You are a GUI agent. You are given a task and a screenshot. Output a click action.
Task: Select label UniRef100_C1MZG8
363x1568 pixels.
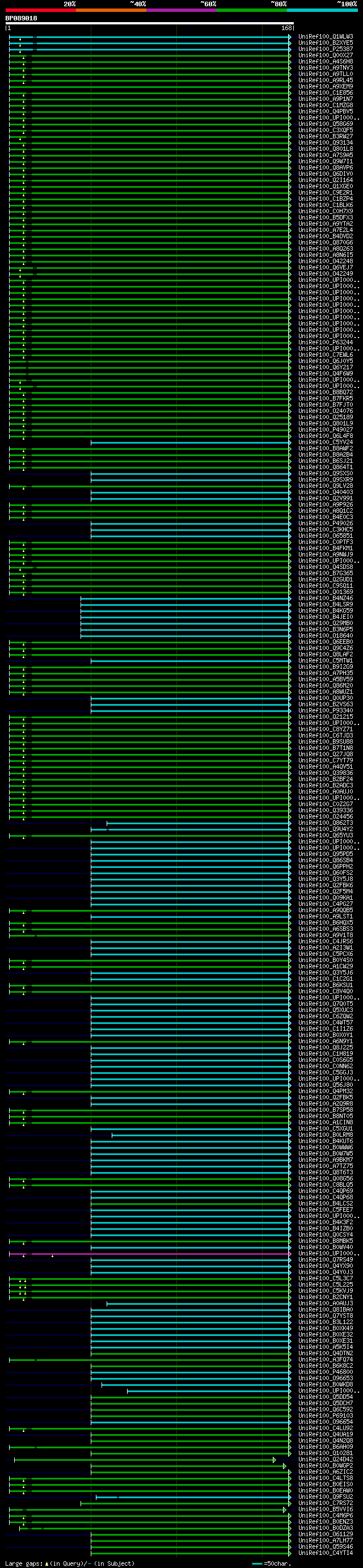[x=325, y=106]
